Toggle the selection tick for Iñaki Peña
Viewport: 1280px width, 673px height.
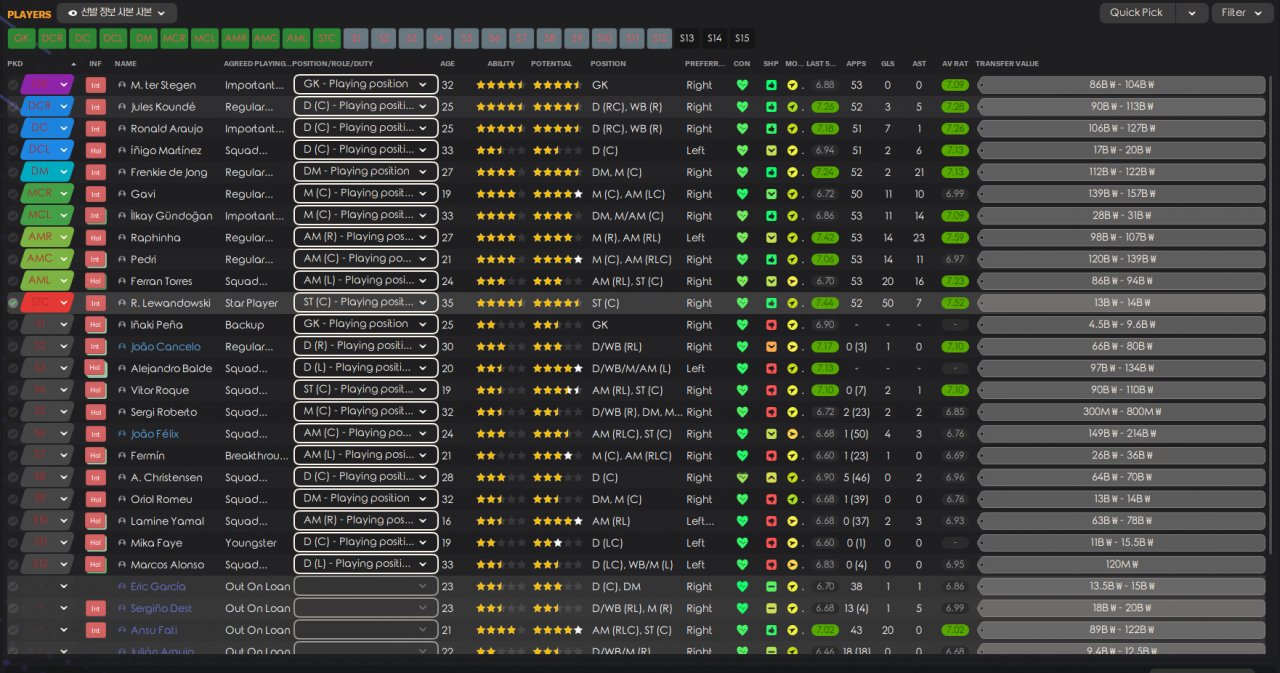(x=12, y=325)
